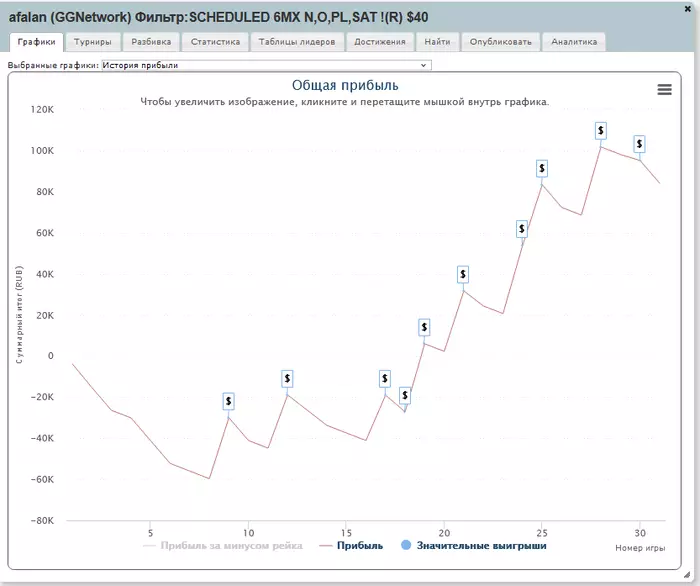Image resolution: width=700 pixels, height=586 pixels.
Task: Click the Y-axis label '-80K'
Action: tap(42, 521)
